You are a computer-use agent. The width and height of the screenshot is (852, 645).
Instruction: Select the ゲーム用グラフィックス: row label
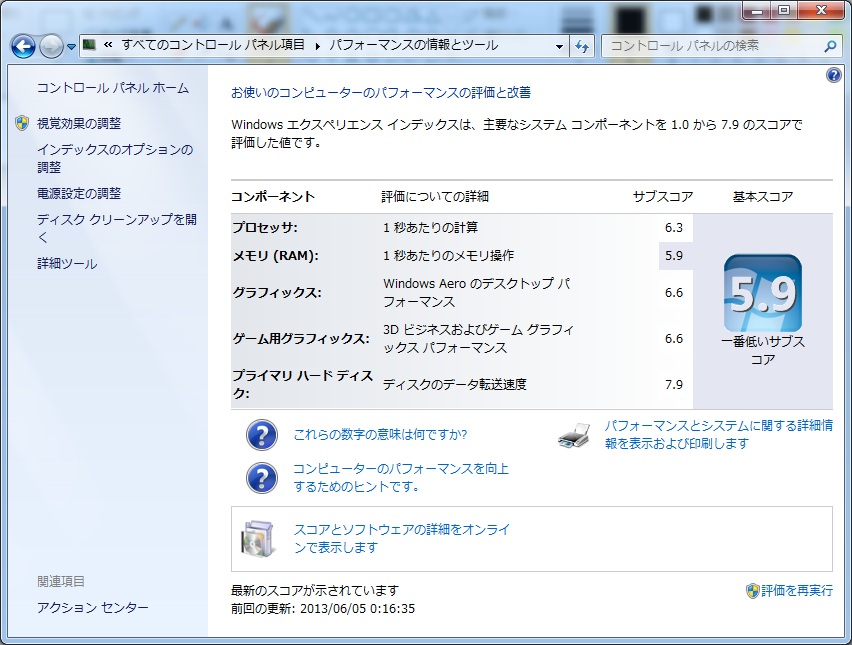[301, 339]
